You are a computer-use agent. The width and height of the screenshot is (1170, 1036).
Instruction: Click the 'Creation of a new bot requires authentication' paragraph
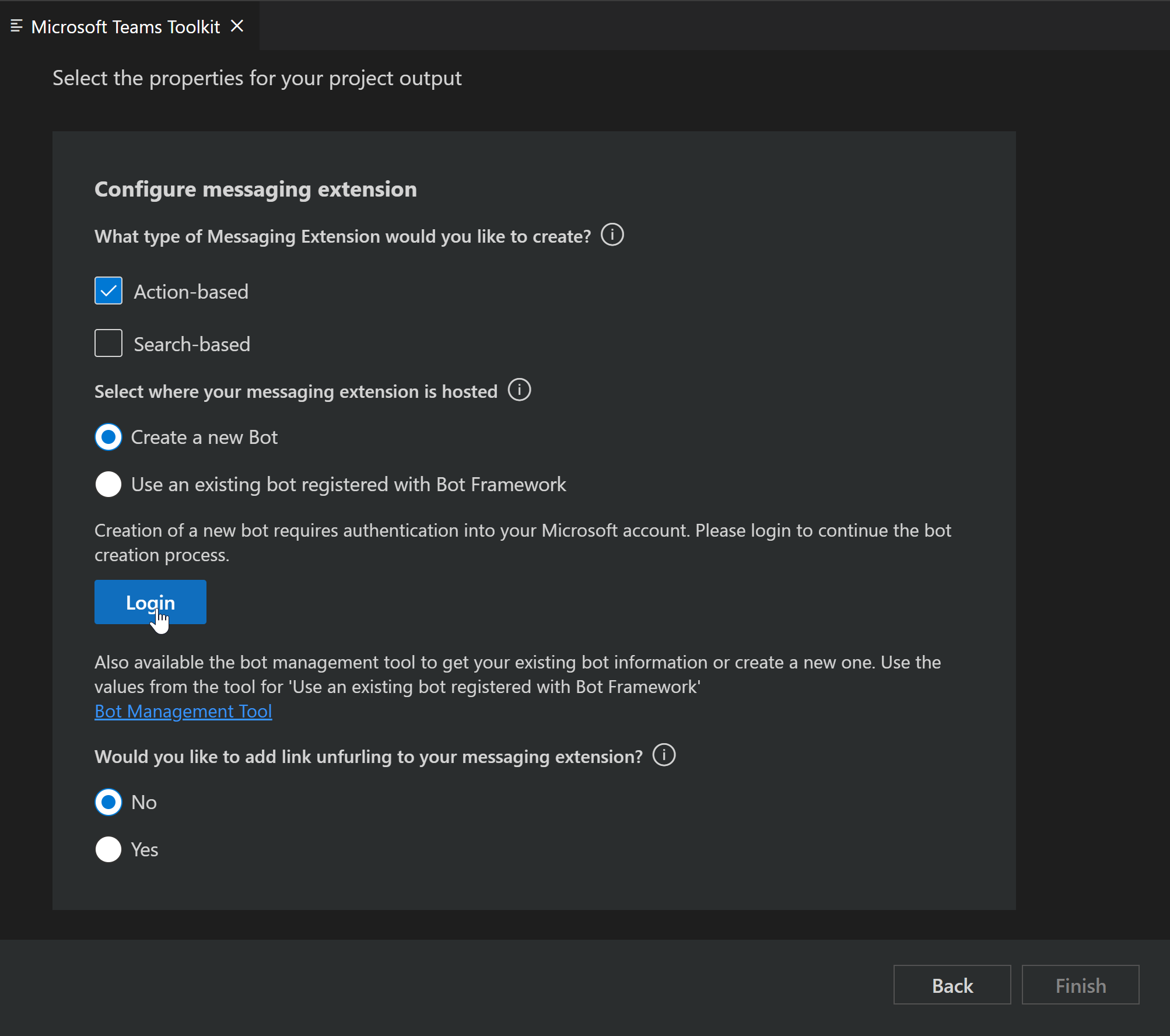tap(523, 542)
